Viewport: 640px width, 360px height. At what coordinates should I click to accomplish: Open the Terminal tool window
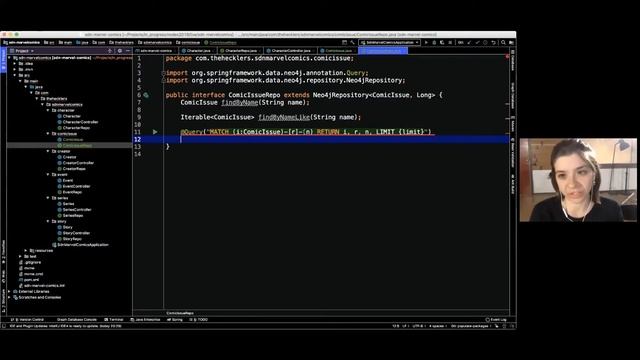pyautogui.click(x=114, y=320)
